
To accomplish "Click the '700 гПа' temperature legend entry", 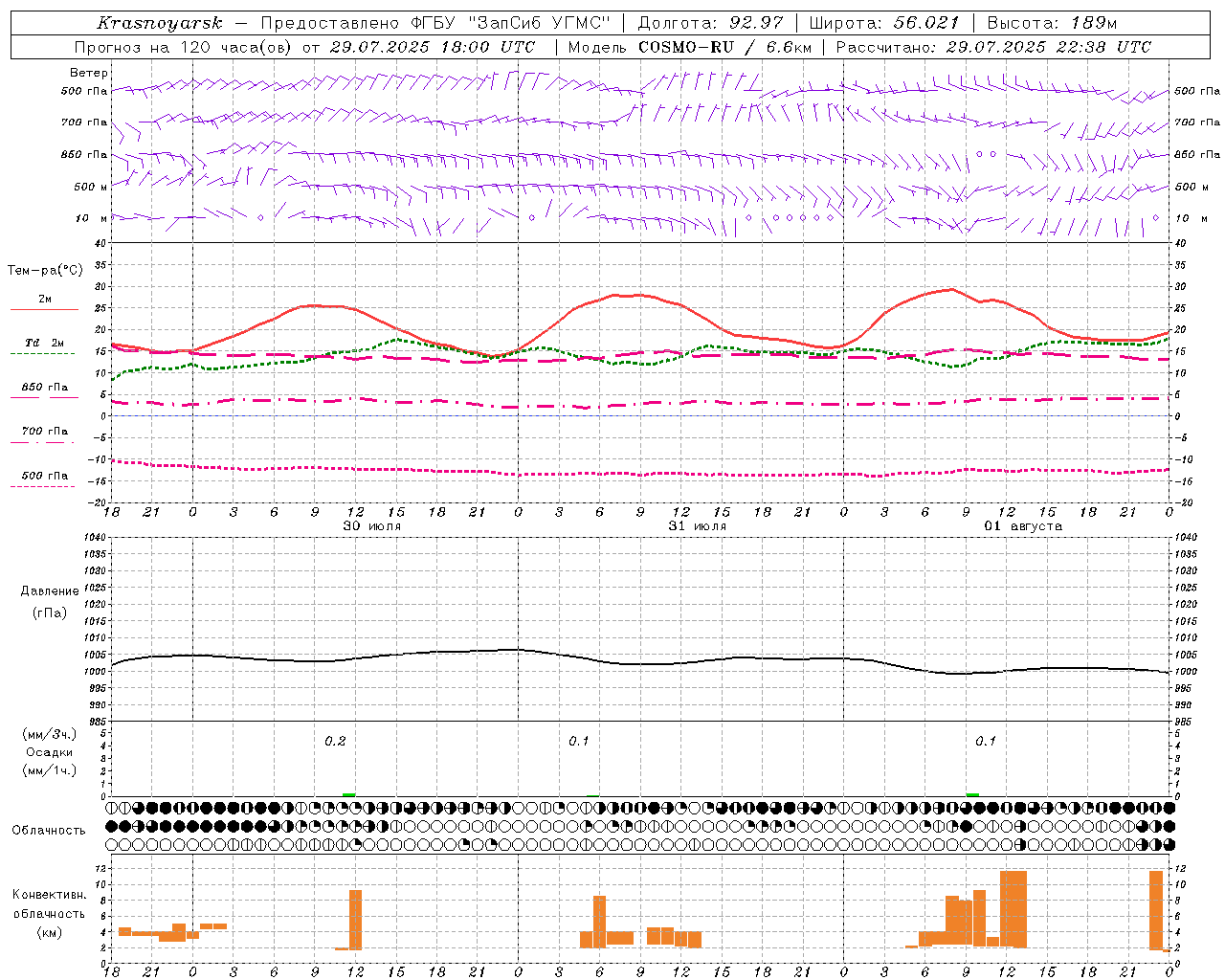I will pyautogui.click(x=45, y=431).
